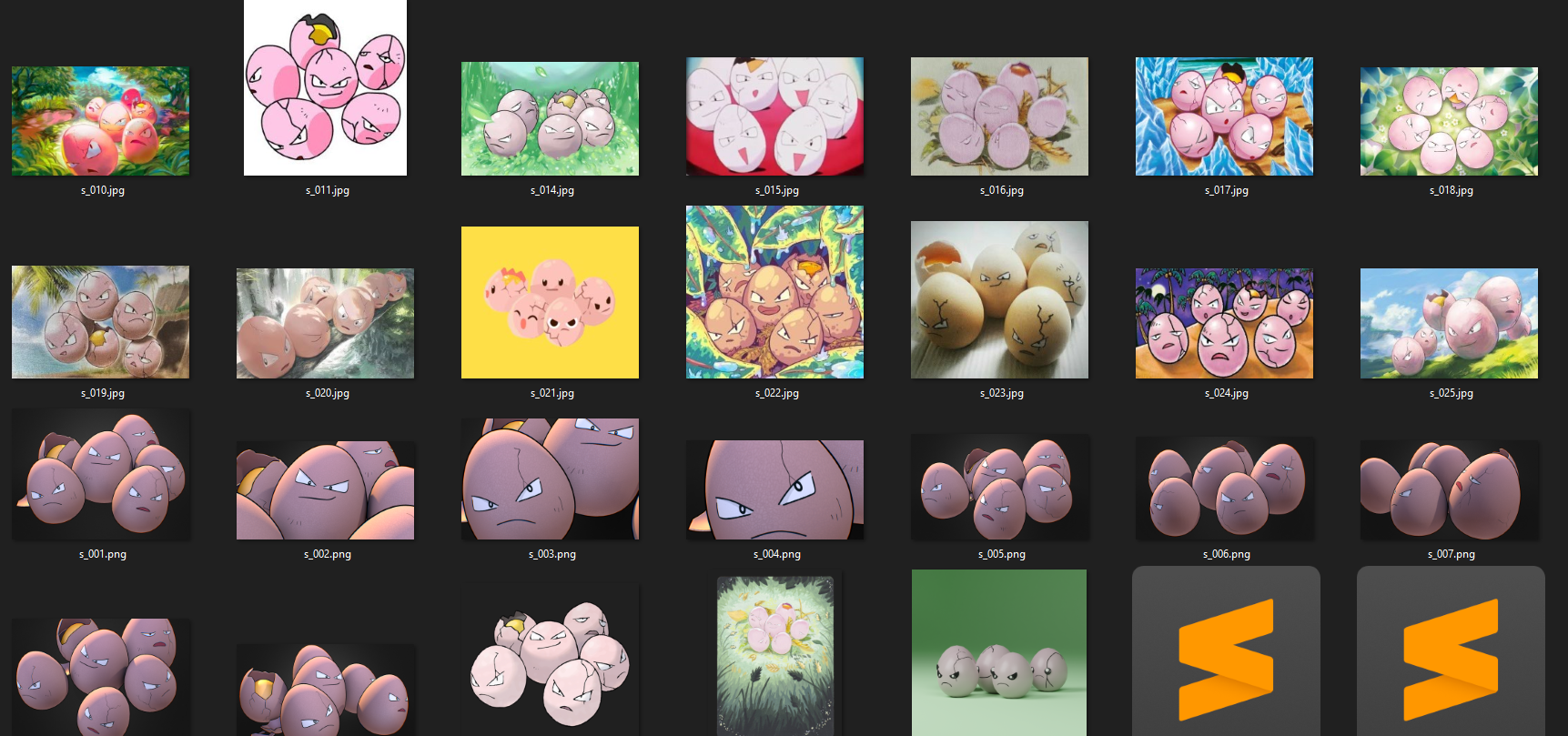The width and height of the screenshot is (1568, 736).
Task: Select the dark egg render thumbnail below s_002.png
Action: click(325, 690)
